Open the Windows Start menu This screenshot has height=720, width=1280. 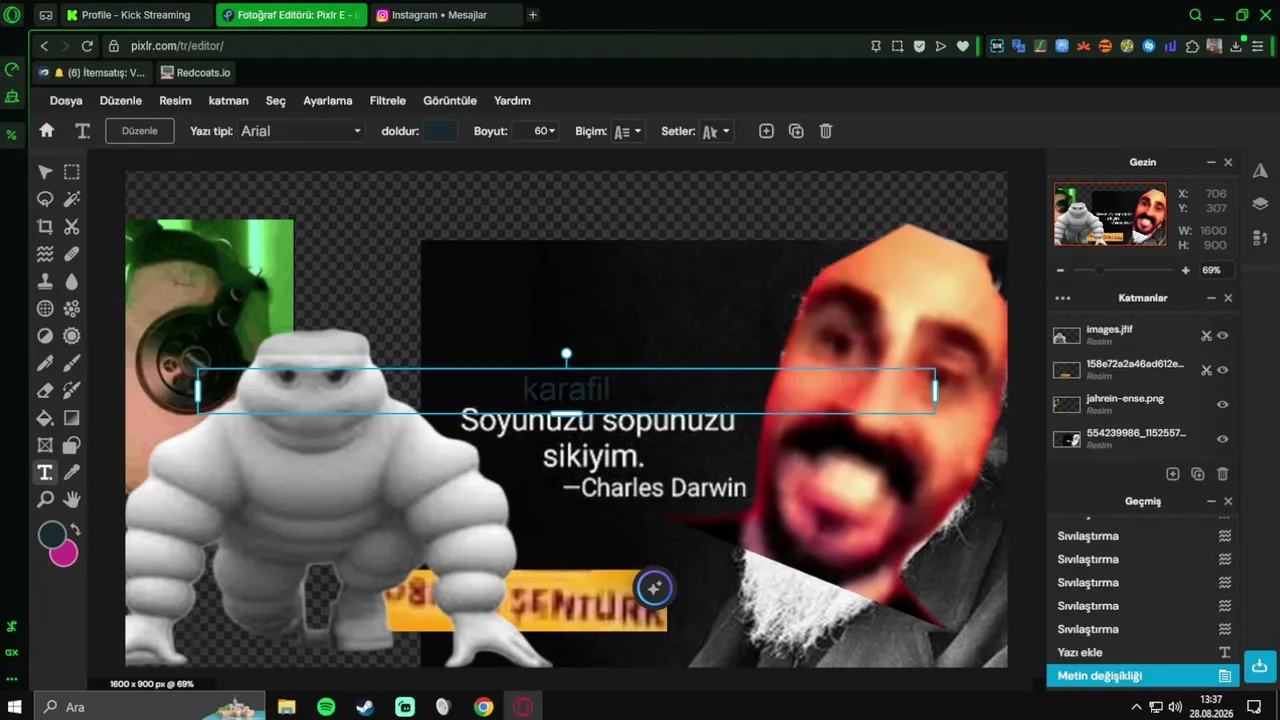pos(15,707)
